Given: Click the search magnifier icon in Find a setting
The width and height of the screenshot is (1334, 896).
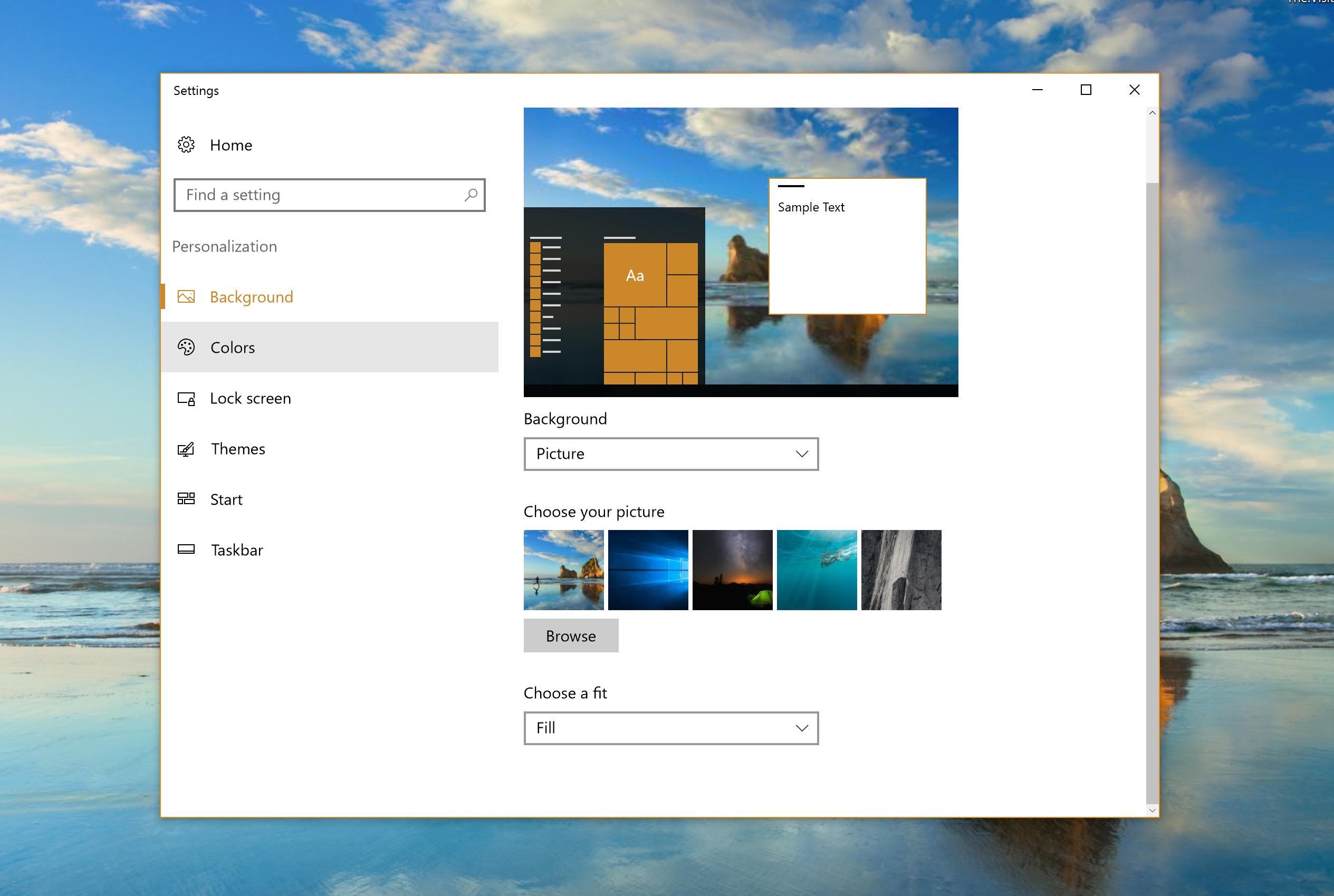Looking at the screenshot, I should click(x=470, y=195).
